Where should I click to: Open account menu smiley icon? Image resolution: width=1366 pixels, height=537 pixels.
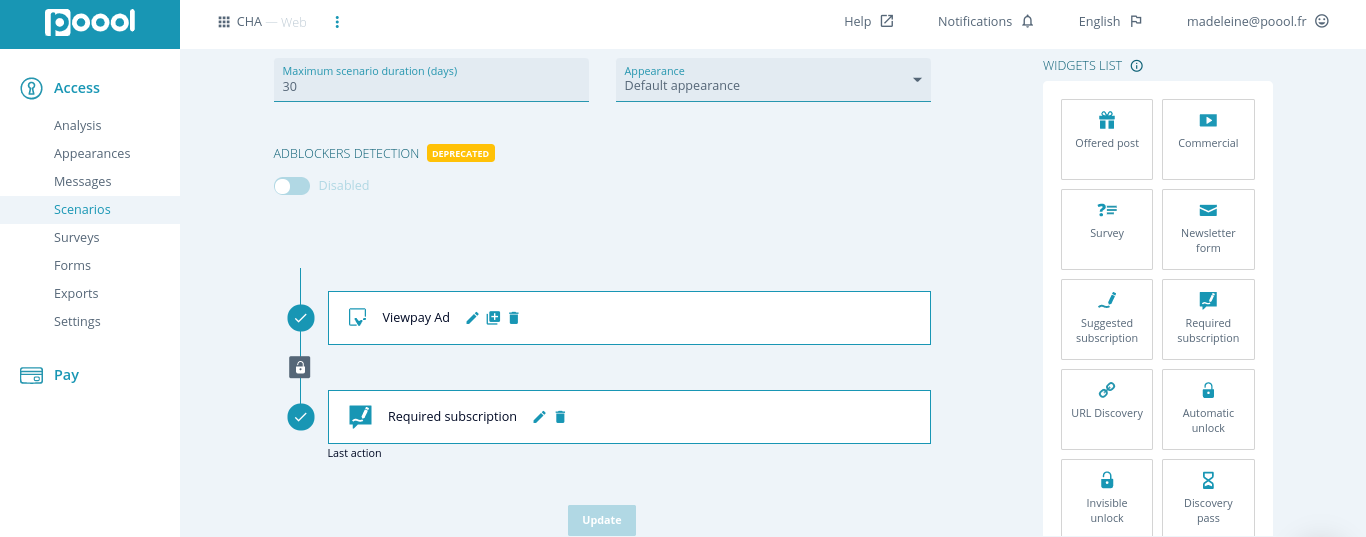[x=1322, y=21]
